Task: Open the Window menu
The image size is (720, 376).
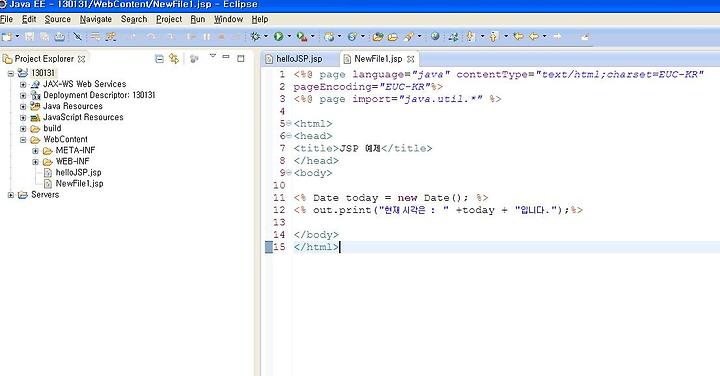Action: 228,19
